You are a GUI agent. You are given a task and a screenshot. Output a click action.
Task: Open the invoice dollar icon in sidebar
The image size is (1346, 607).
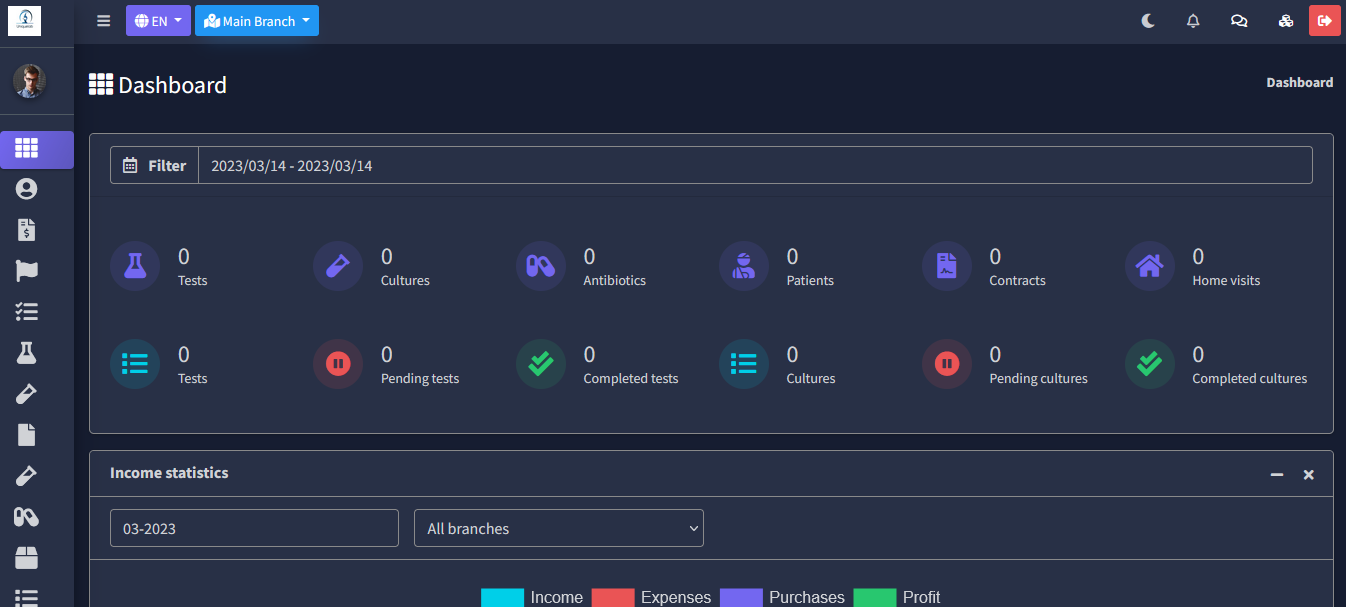click(x=26, y=230)
